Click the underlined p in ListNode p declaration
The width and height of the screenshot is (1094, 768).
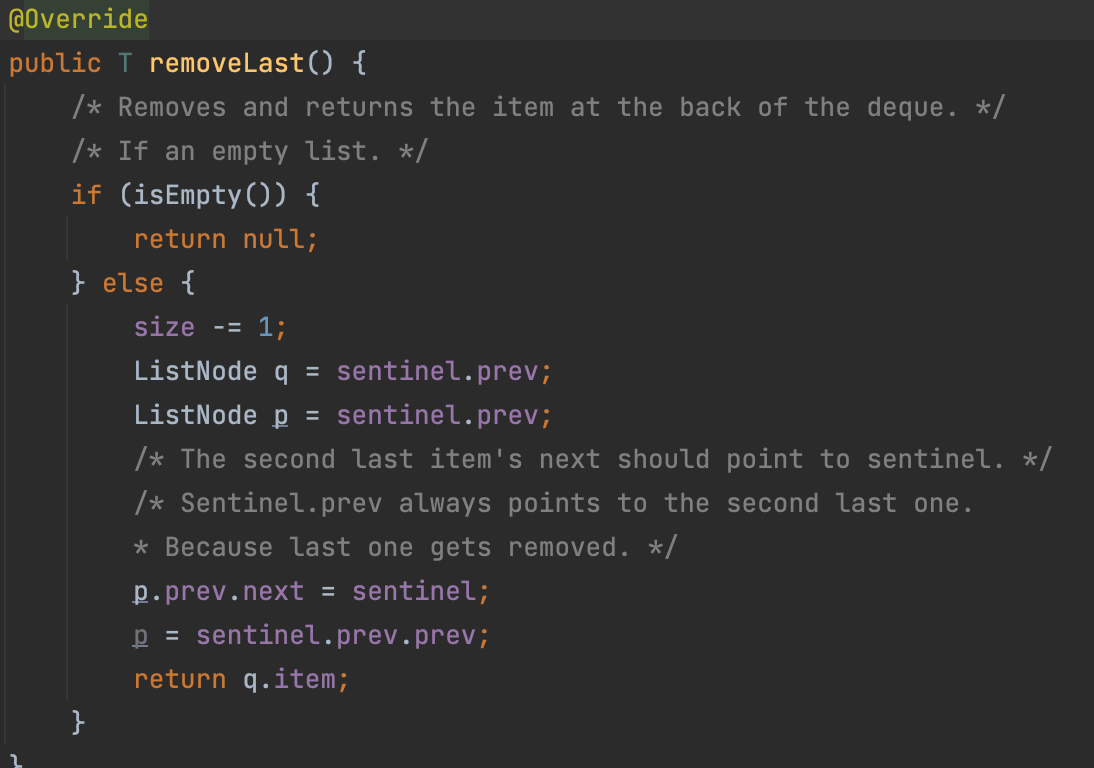(281, 415)
